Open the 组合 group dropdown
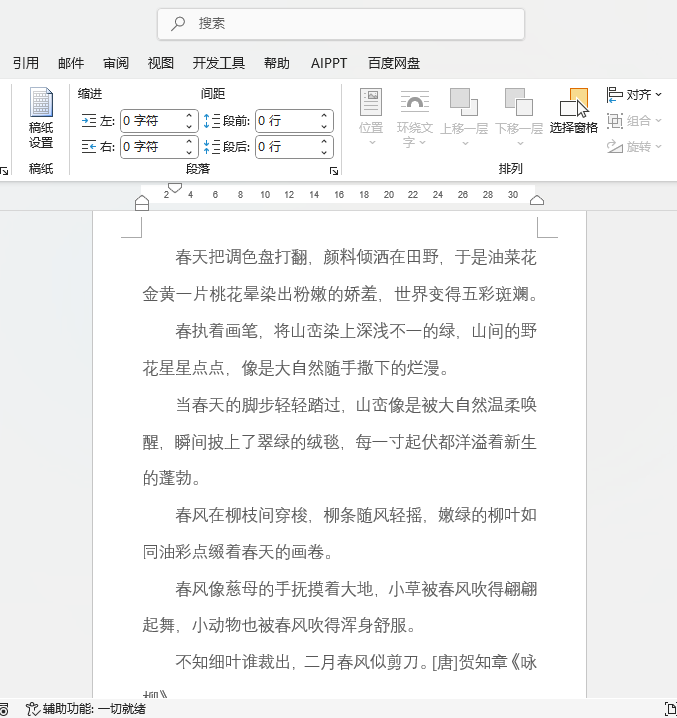Screen dimensions: 677x718 click(634, 121)
